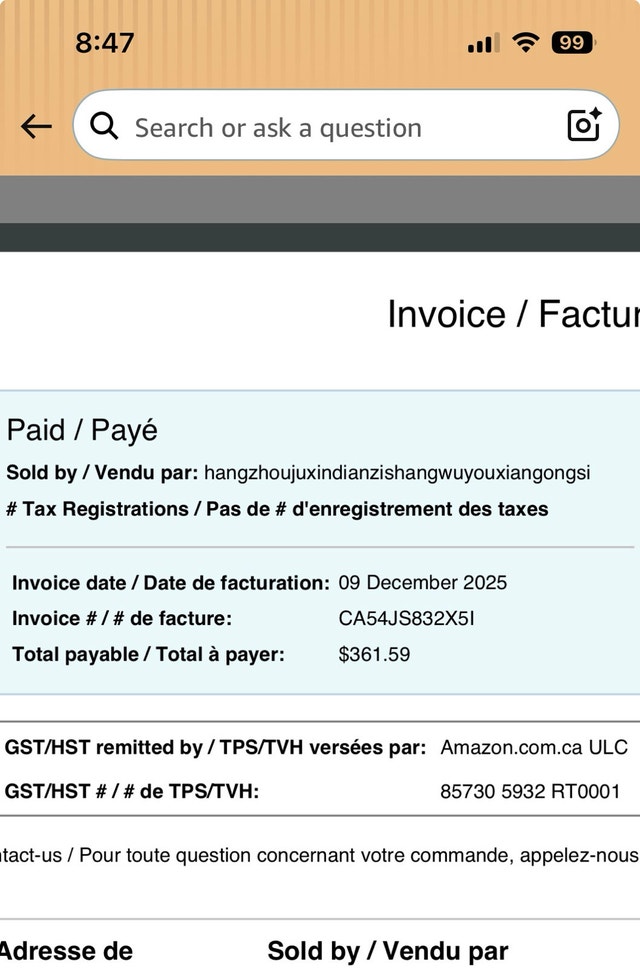640x968 pixels.
Task: Tap the cellular signal bars
Action: (x=483, y=44)
